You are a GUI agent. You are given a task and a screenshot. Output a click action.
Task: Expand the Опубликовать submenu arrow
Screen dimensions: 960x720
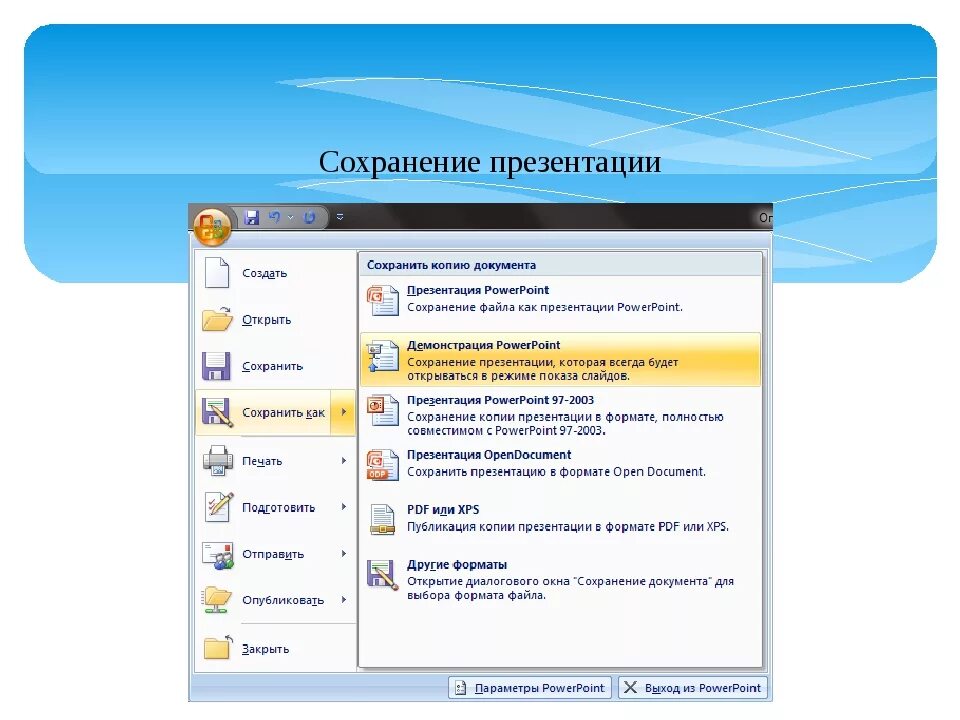pos(344,600)
